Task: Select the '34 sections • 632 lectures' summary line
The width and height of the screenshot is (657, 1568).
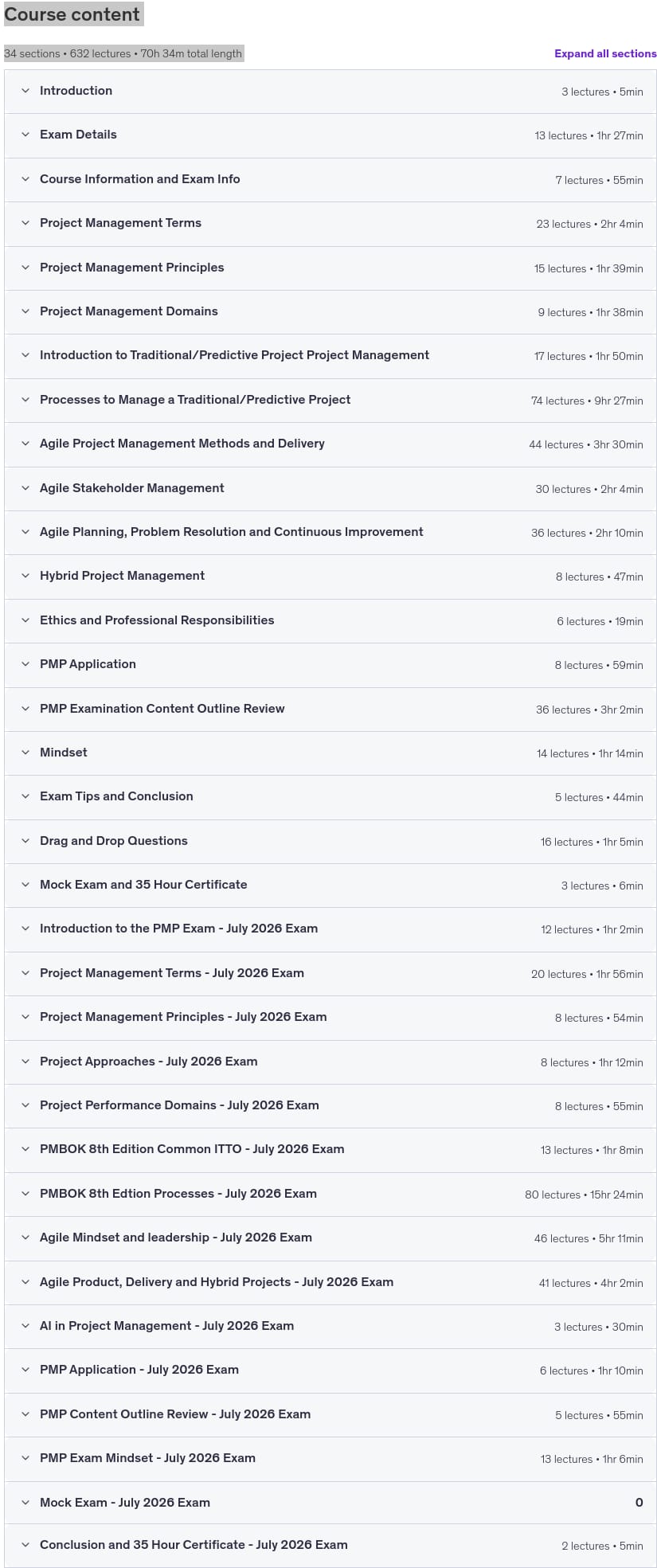Action: [x=123, y=53]
